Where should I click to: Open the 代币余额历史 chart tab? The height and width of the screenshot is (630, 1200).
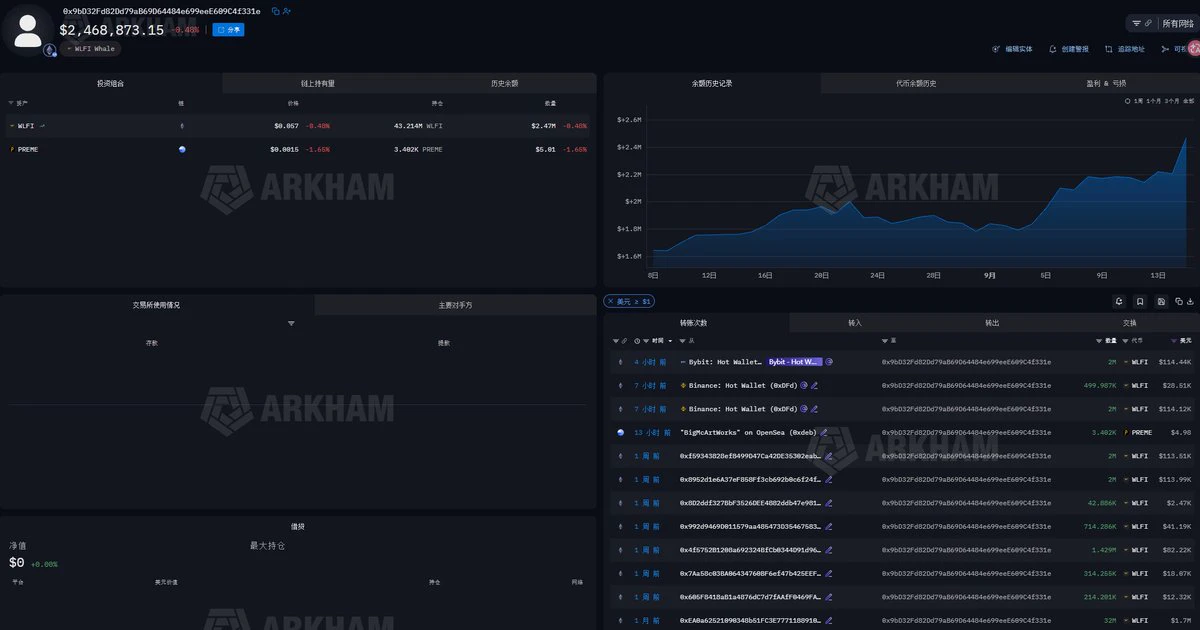916,84
